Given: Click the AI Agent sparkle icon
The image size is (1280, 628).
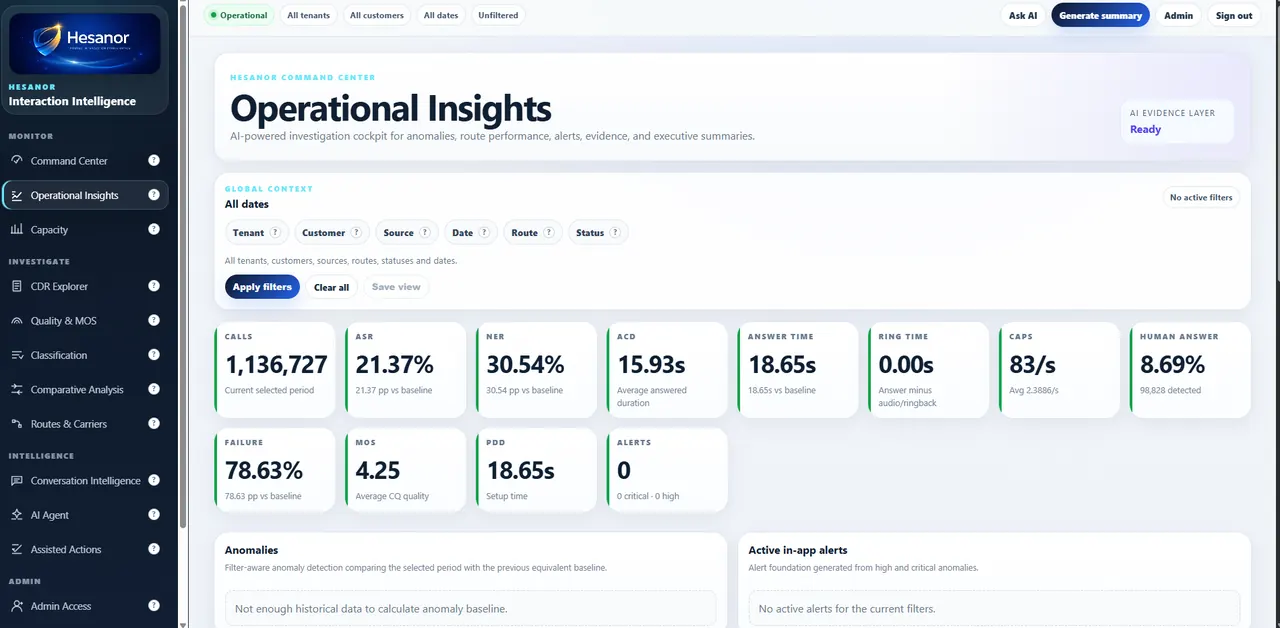Looking at the screenshot, I should 17,515.
